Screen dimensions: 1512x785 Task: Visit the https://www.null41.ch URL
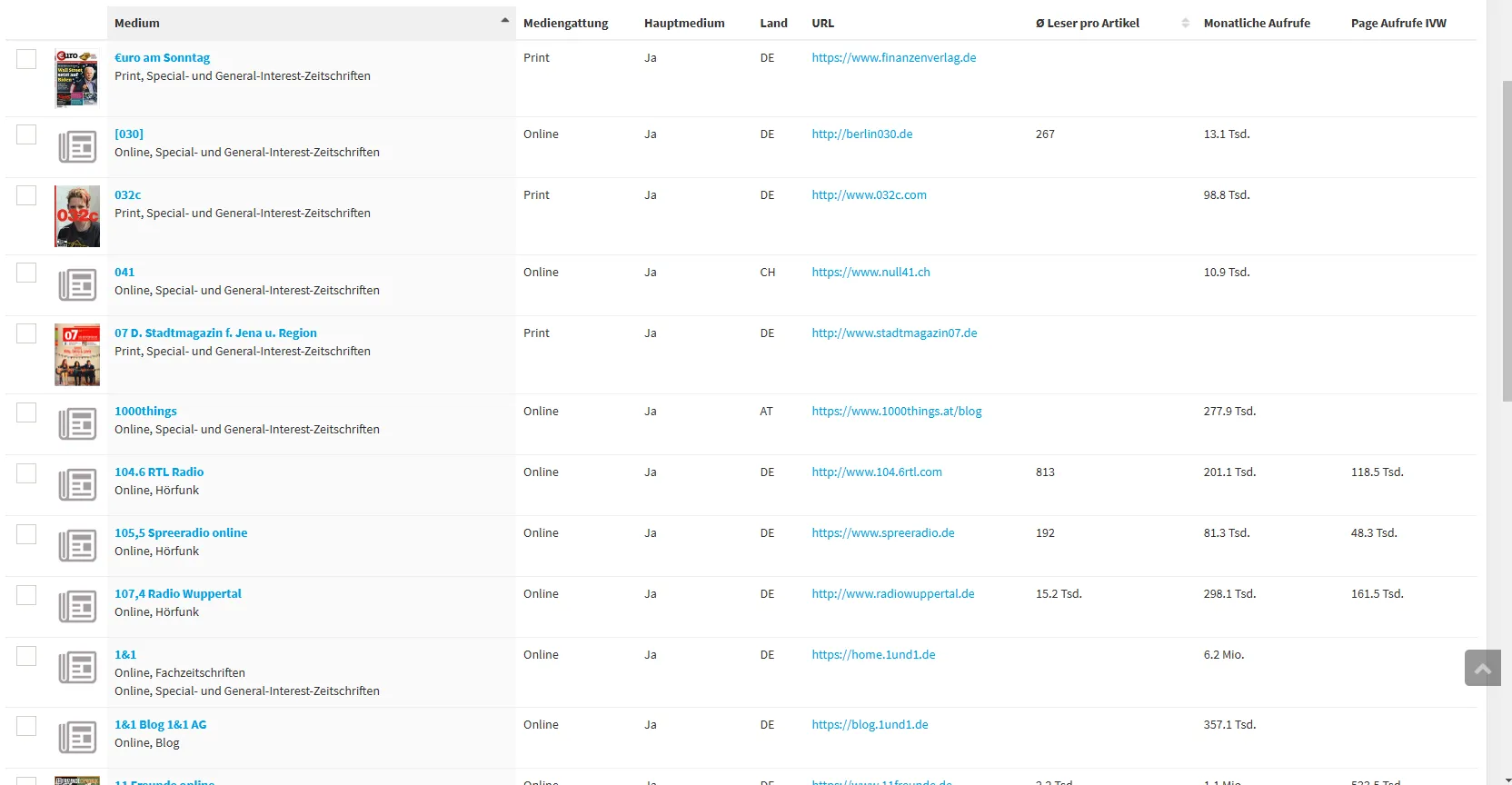click(x=870, y=272)
